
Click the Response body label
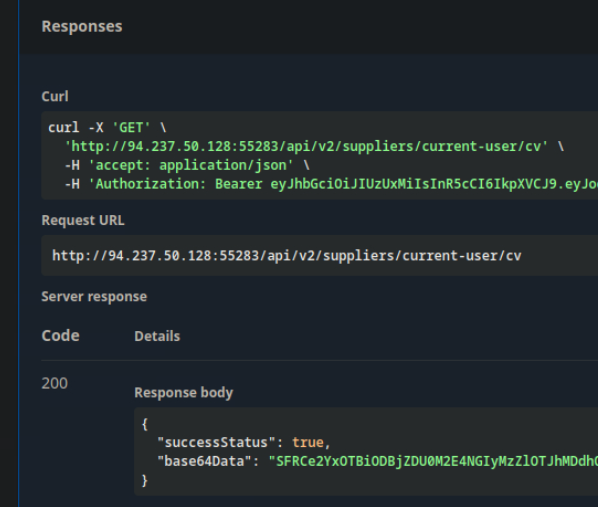click(x=183, y=393)
